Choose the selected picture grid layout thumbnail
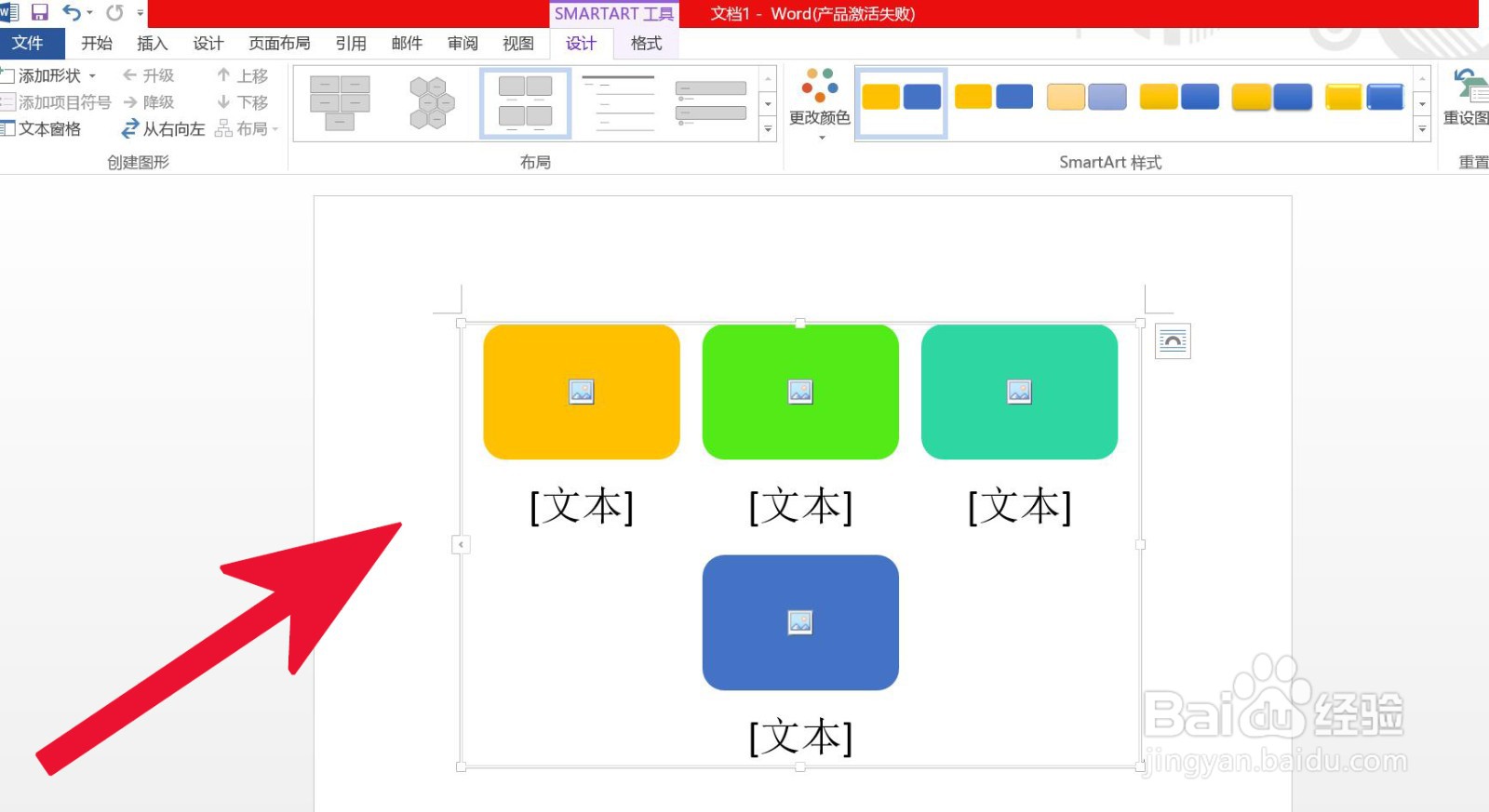 pyautogui.click(x=526, y=102)
